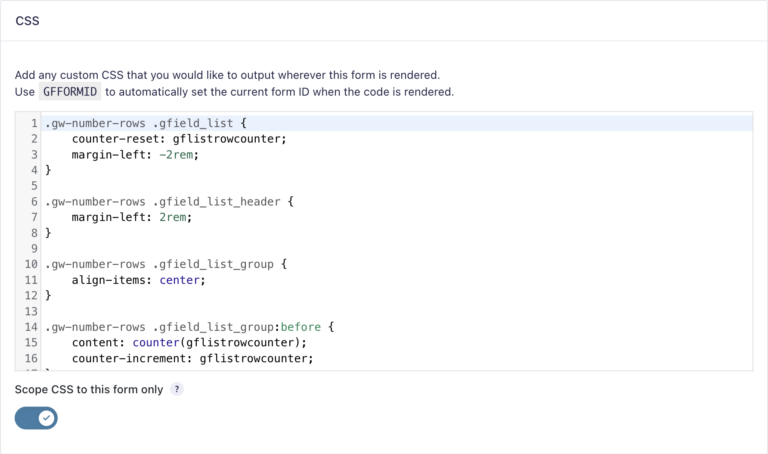This screenshot has height=454, width=768.
Task: Click the 'Scope CSS to this form only' label
Action: point(89,389)
